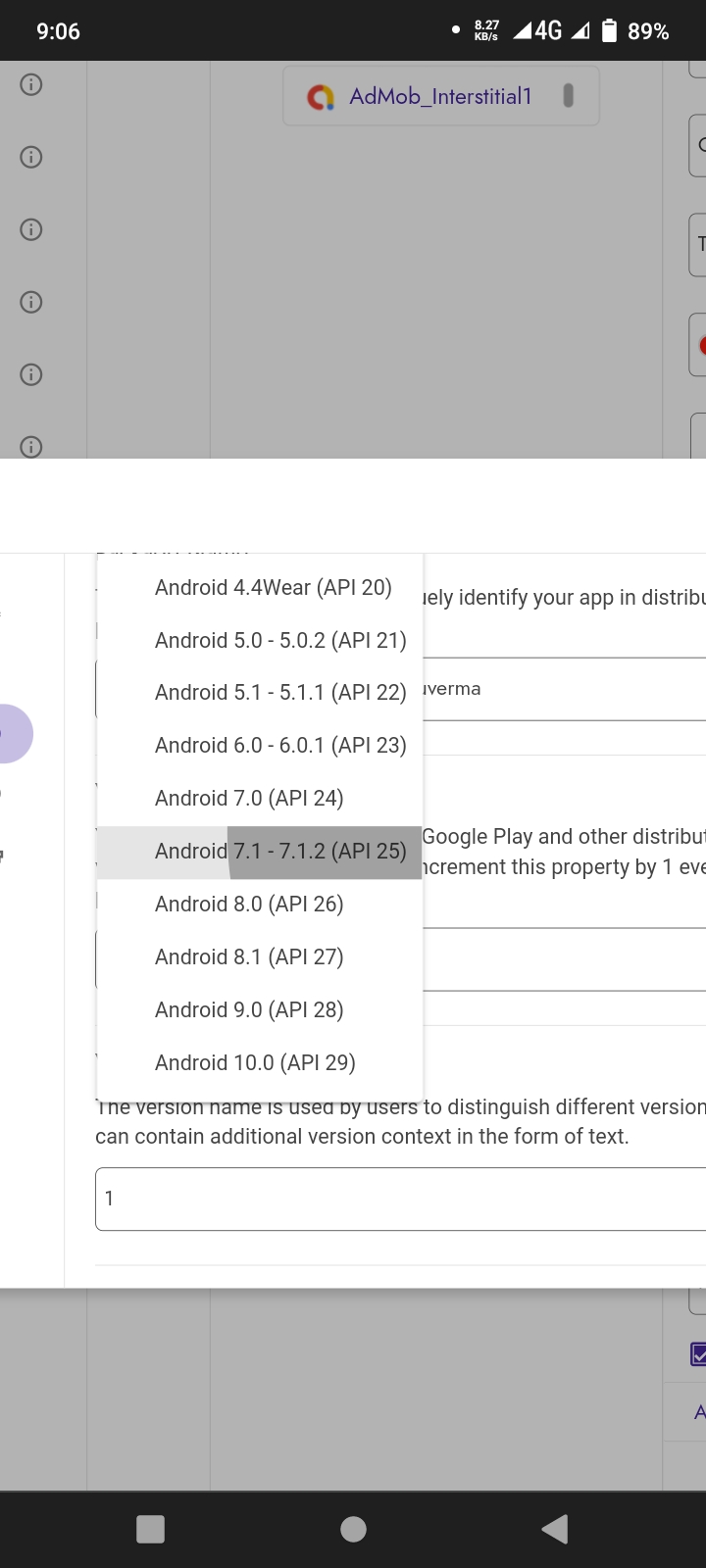
Task: Pick Android 5.1 - 5.1.1 (API 22)
Action: (x=280, y=693)
